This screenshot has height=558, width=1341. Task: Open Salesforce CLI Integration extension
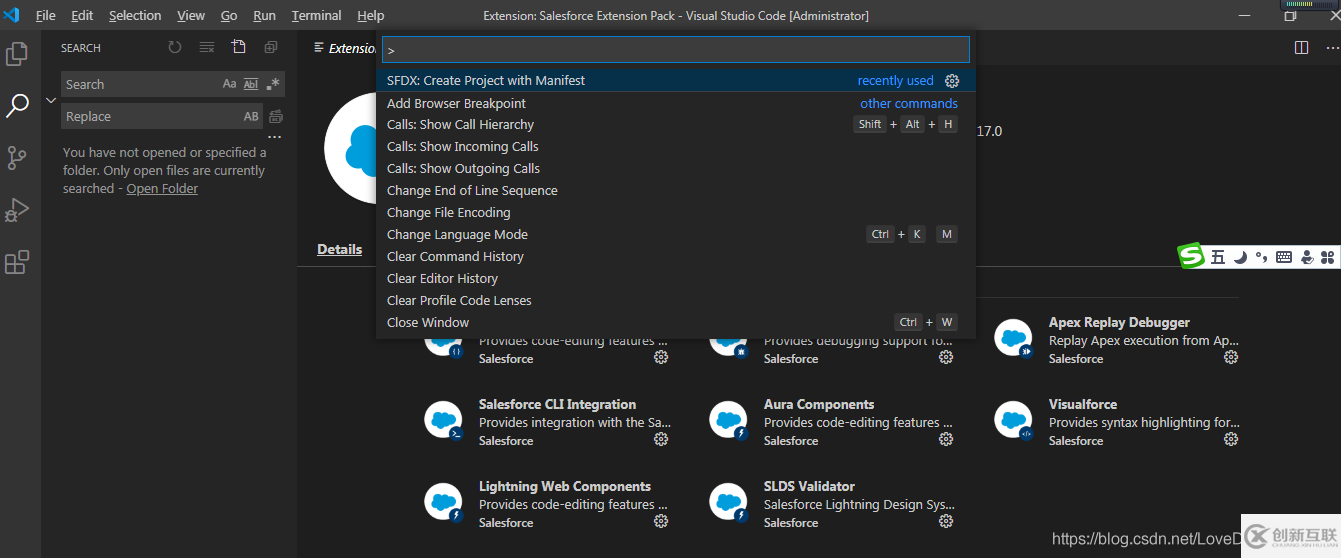point(557,404)
